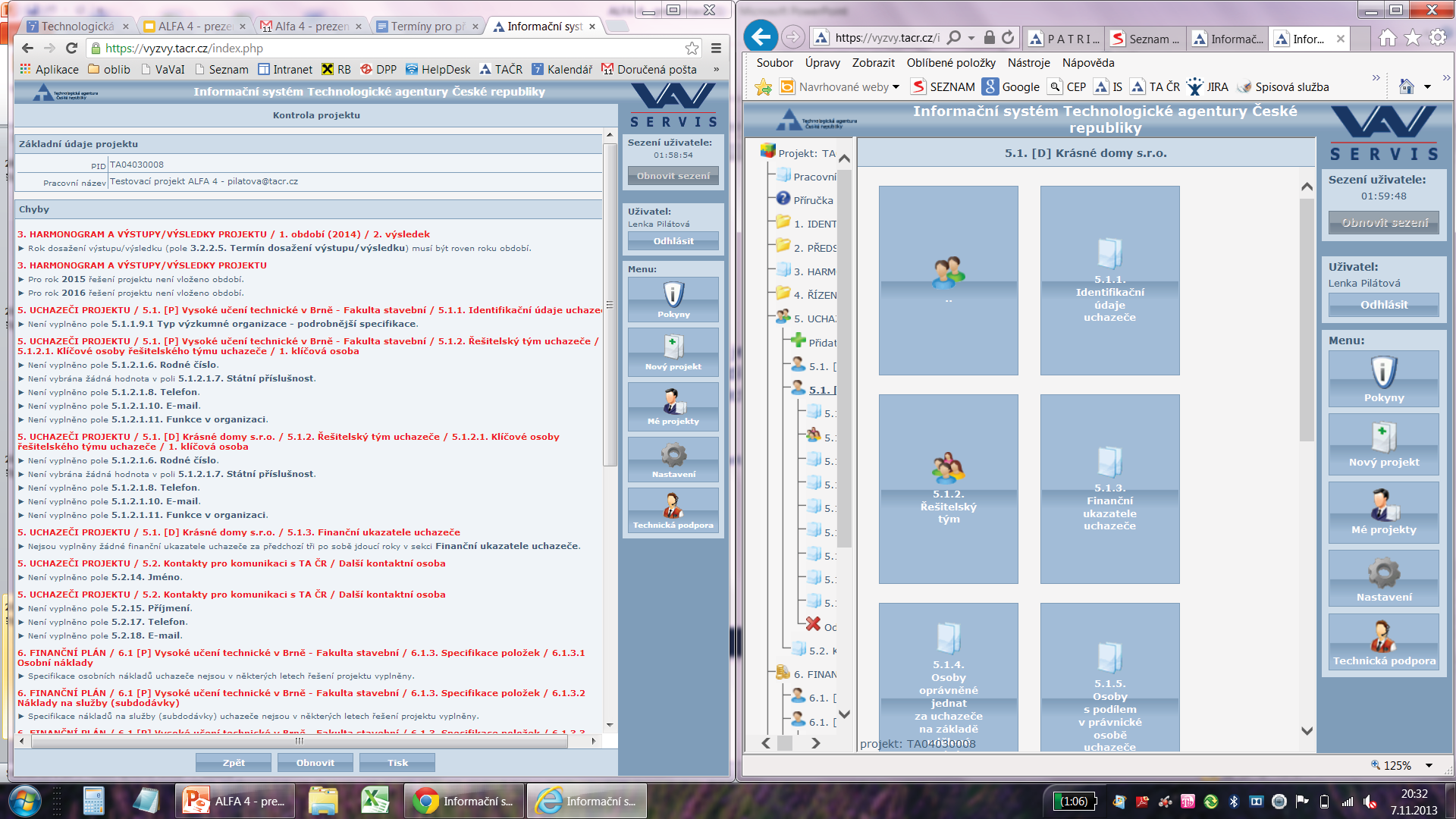Open File Explorer on taskbar
This screenshot has width=1456, height=819.
point(323,801)
